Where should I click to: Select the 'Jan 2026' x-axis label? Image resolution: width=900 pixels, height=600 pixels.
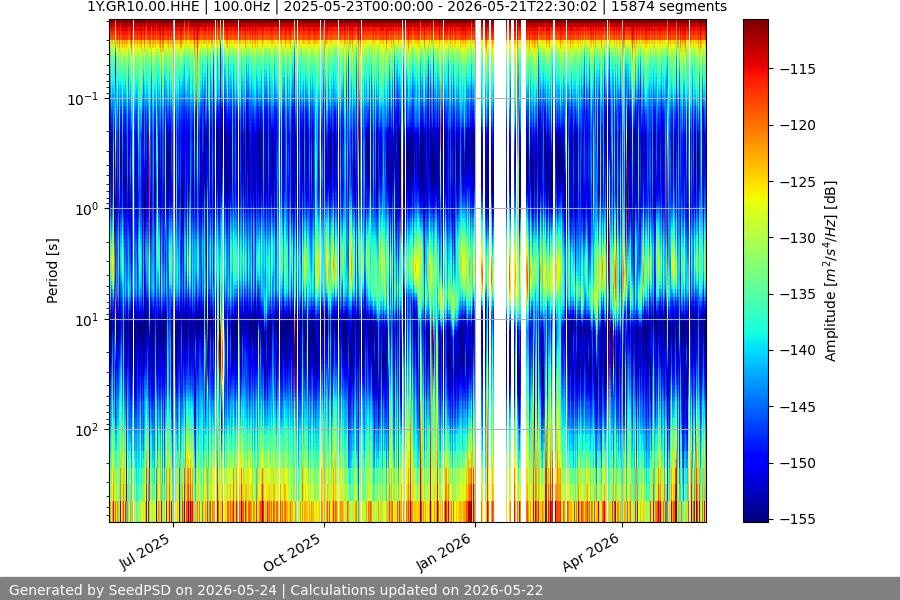444,552
